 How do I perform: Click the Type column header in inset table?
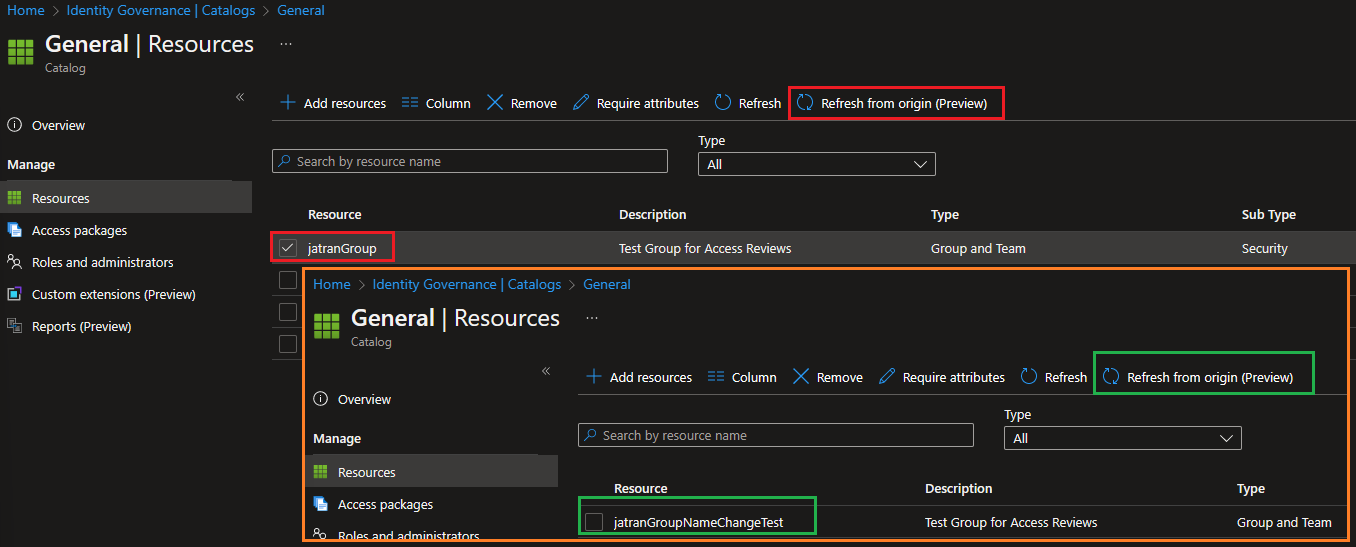click(1251, 489)
